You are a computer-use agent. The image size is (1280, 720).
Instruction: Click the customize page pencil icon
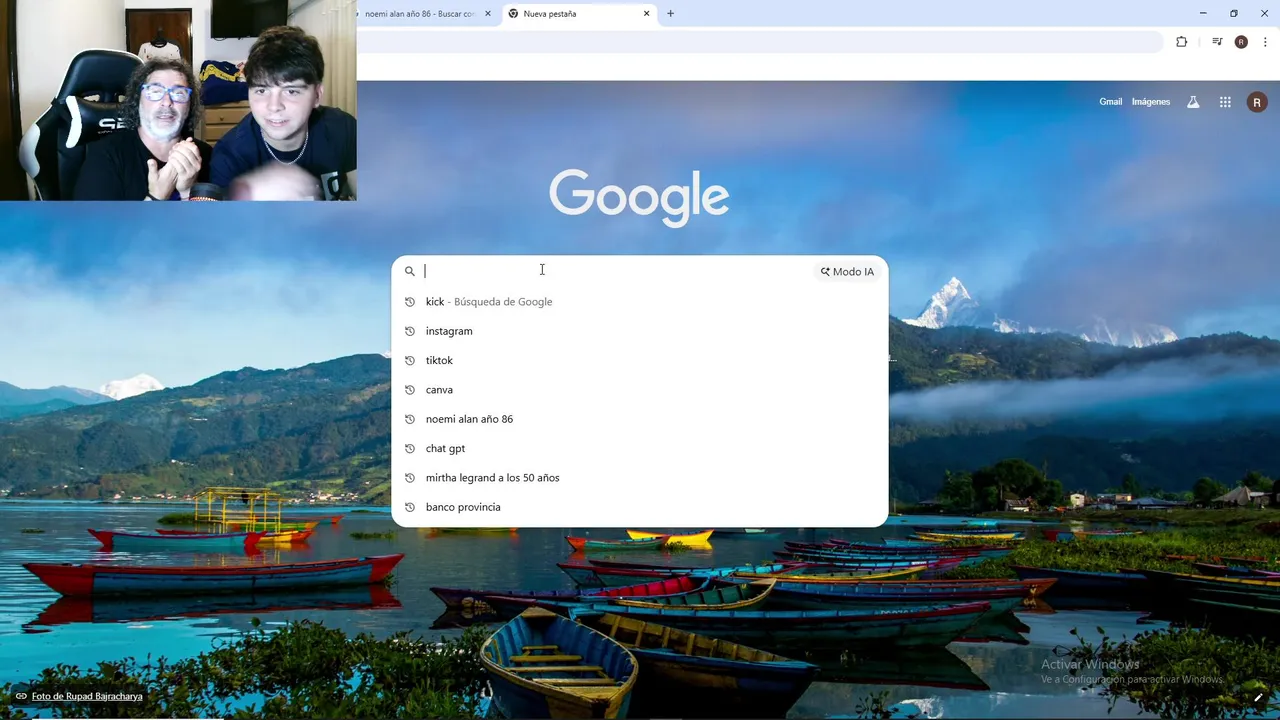point(1258,698)
